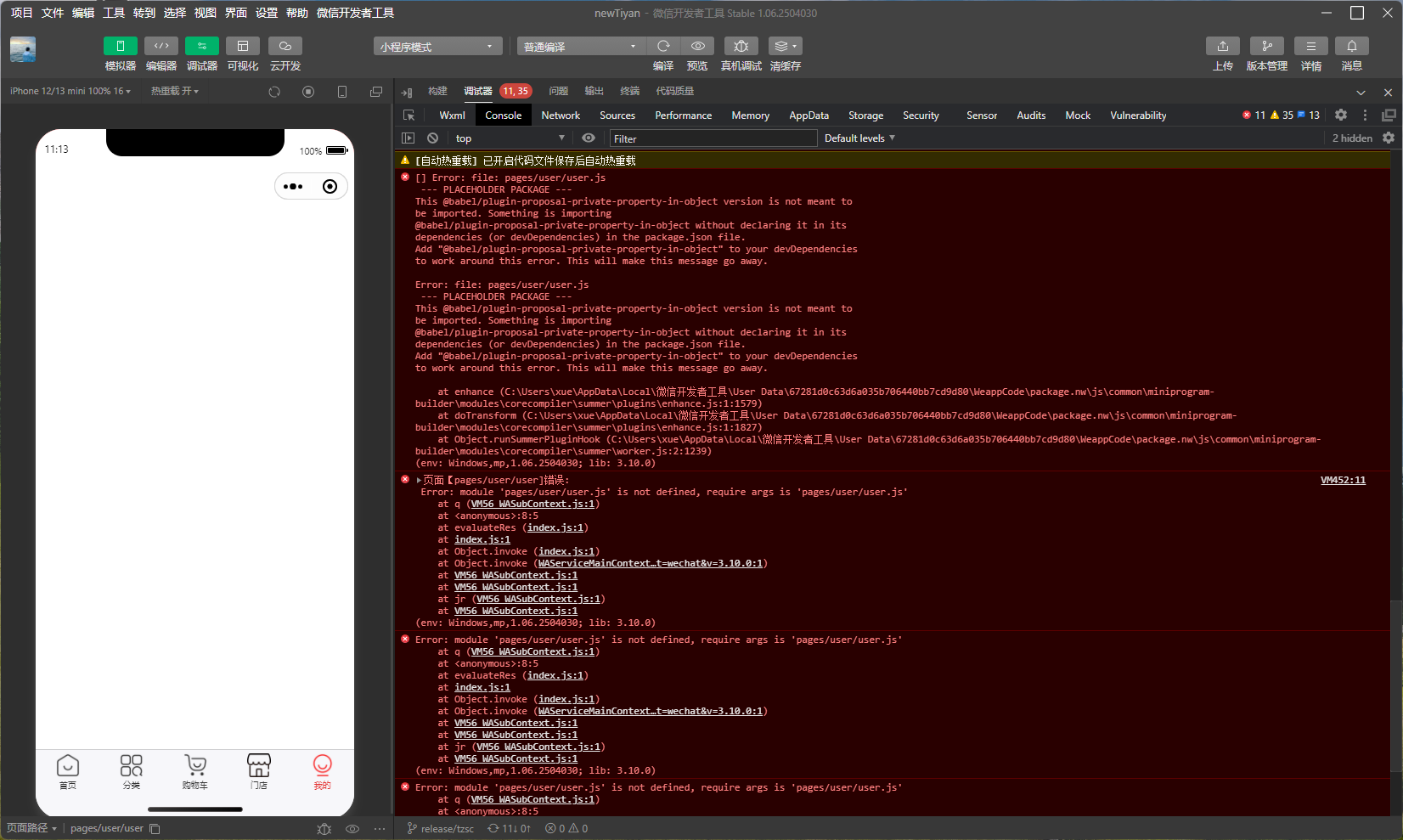Open the 消息 notifications bell
The width and height of the screenshot is (1403, 840).
(x=1352, y=46)
